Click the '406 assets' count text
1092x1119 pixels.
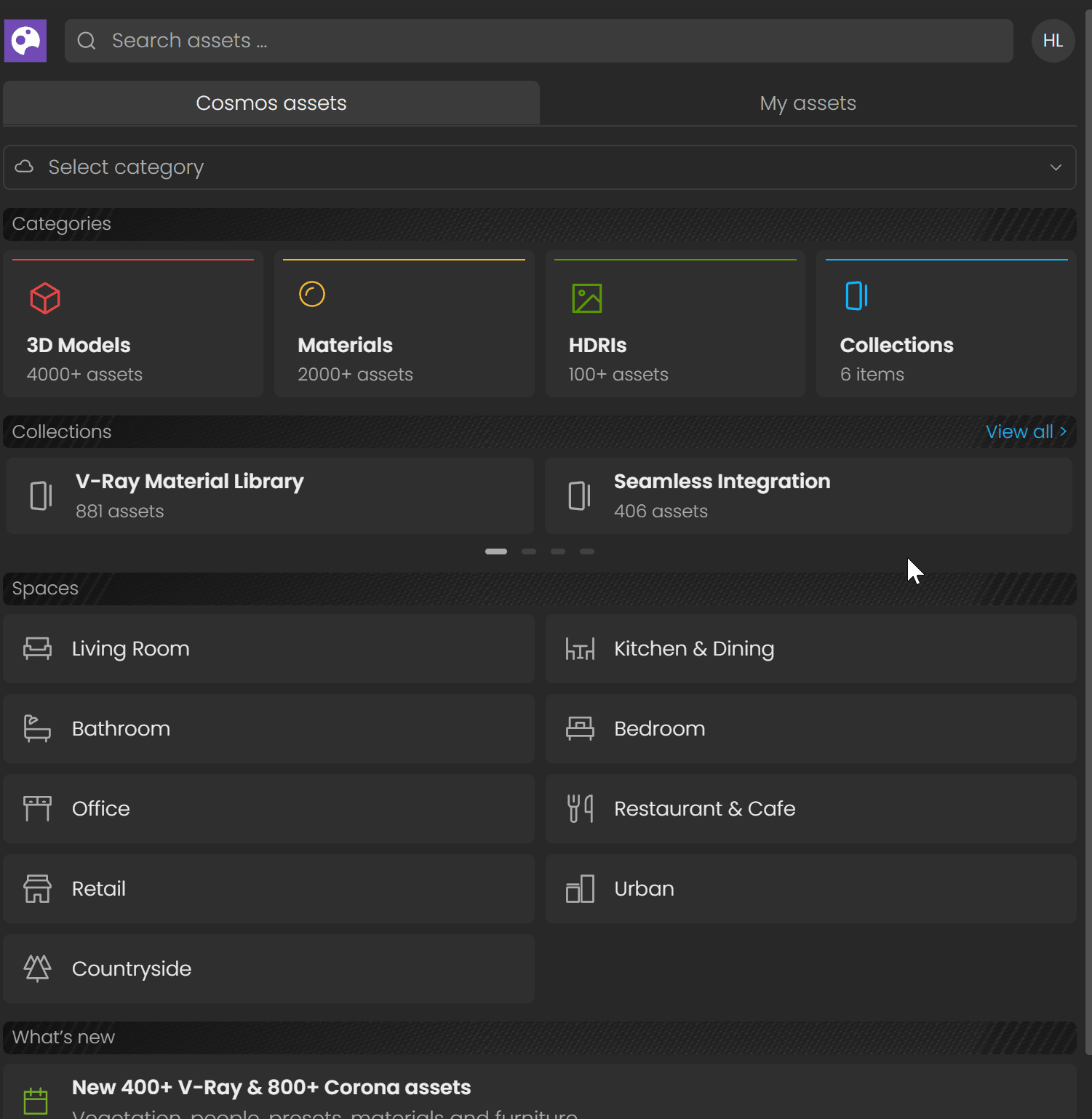[661, 511]
